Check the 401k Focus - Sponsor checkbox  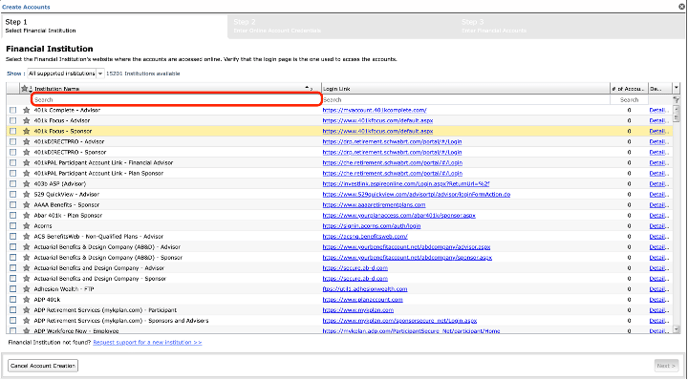pos(13,131)
